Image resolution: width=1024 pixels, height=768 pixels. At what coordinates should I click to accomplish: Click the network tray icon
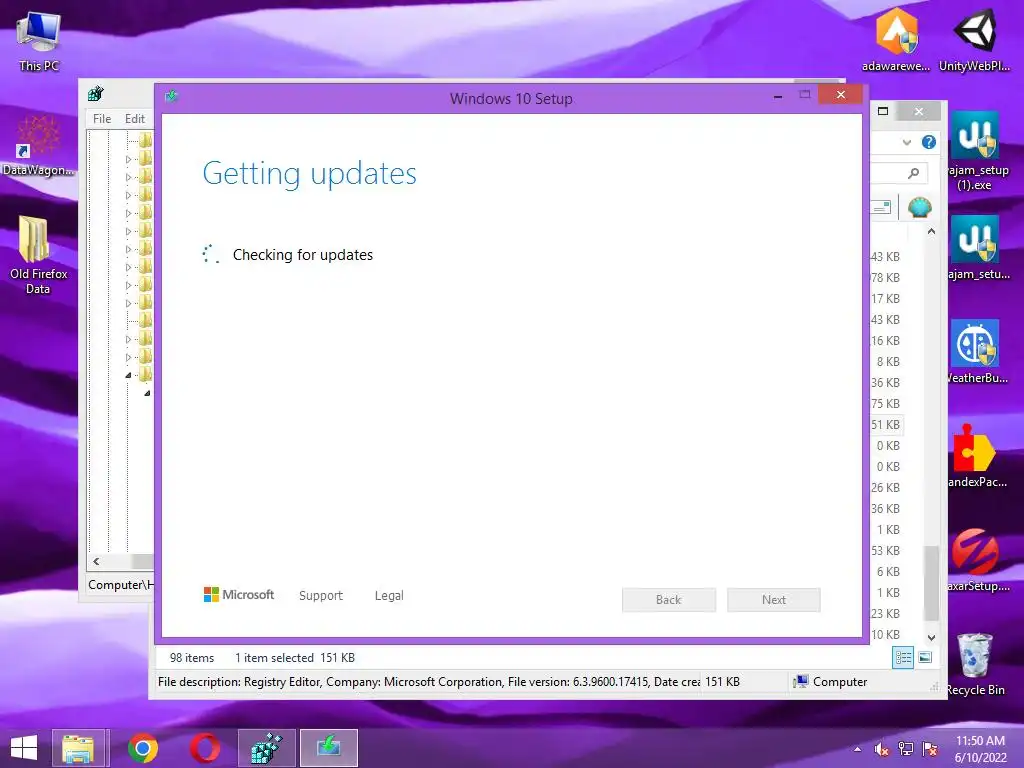coord(906,749)
